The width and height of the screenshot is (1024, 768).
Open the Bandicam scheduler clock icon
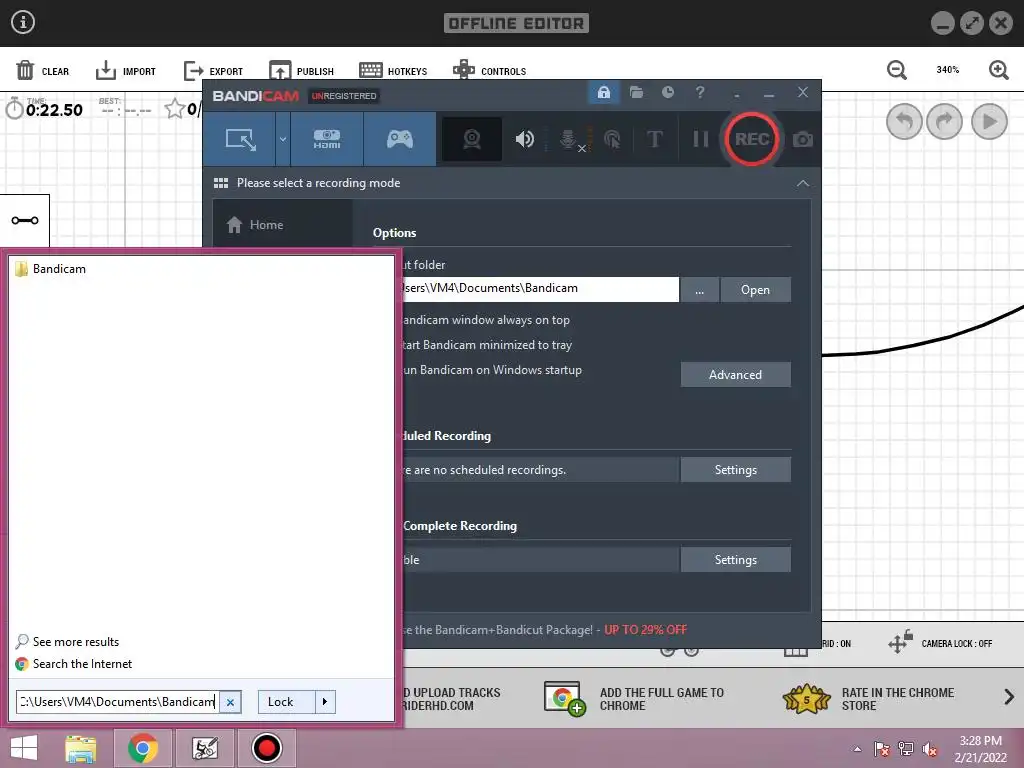(667, 93)
